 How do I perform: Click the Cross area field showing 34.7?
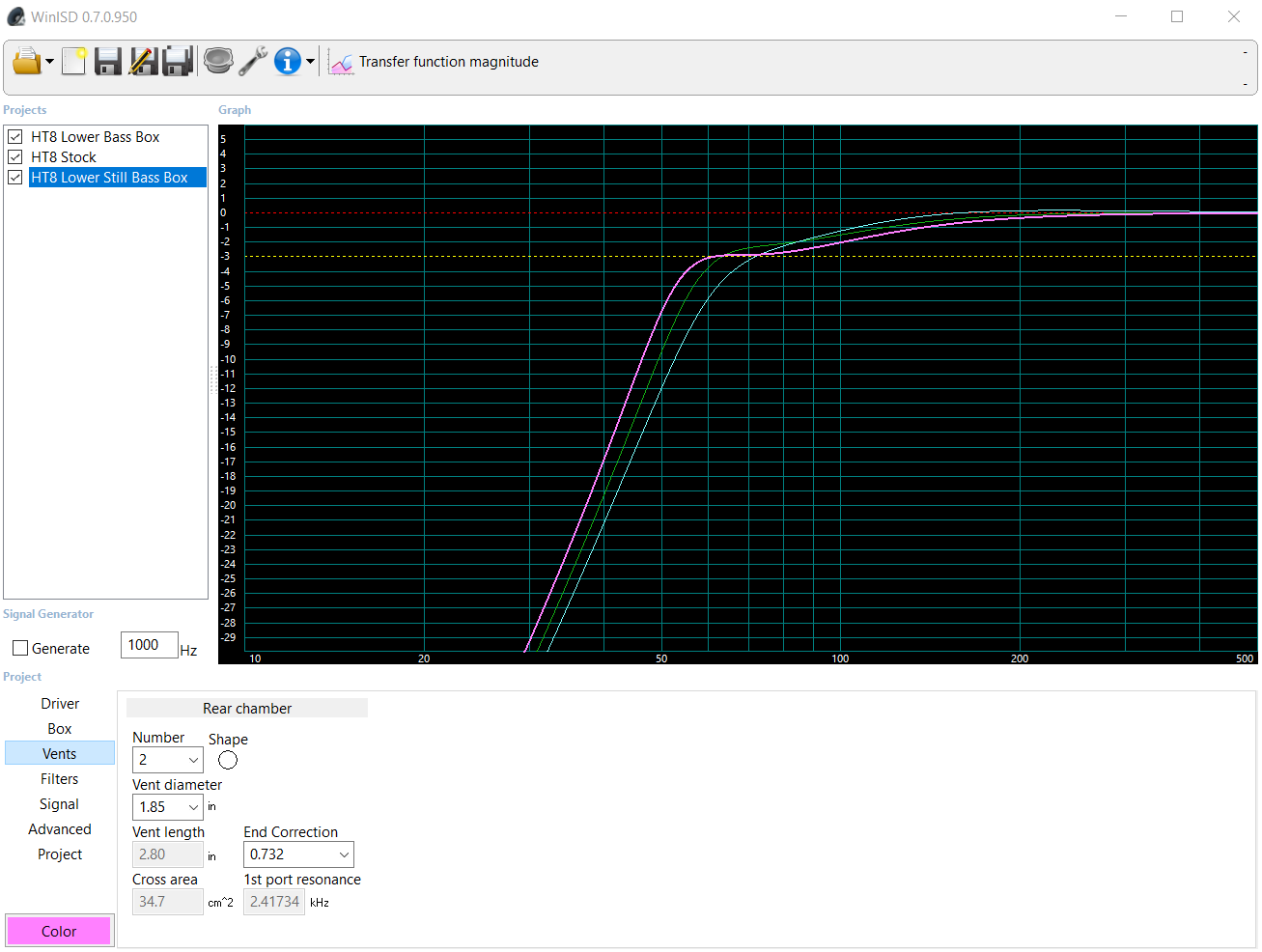pos(167,902)
